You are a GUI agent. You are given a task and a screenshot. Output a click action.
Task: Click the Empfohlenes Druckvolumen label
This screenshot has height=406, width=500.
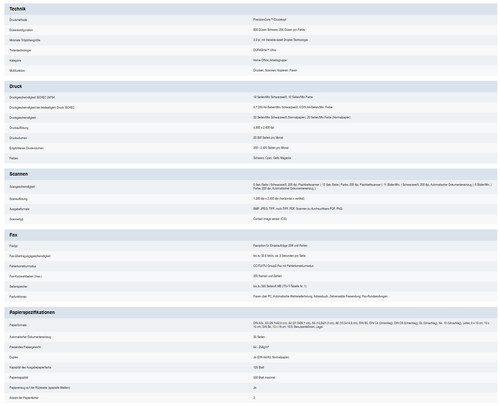click(x=26, y=148)
